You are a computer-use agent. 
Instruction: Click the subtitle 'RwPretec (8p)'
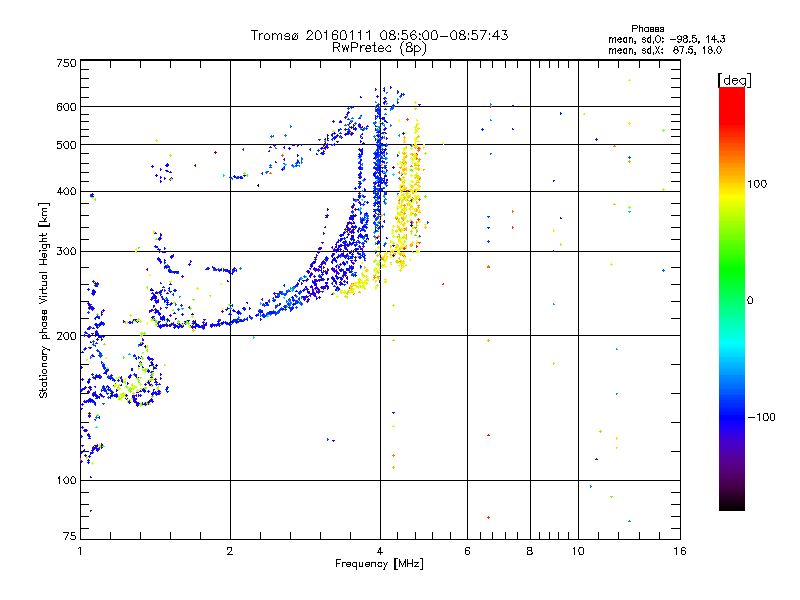point(379,48)
